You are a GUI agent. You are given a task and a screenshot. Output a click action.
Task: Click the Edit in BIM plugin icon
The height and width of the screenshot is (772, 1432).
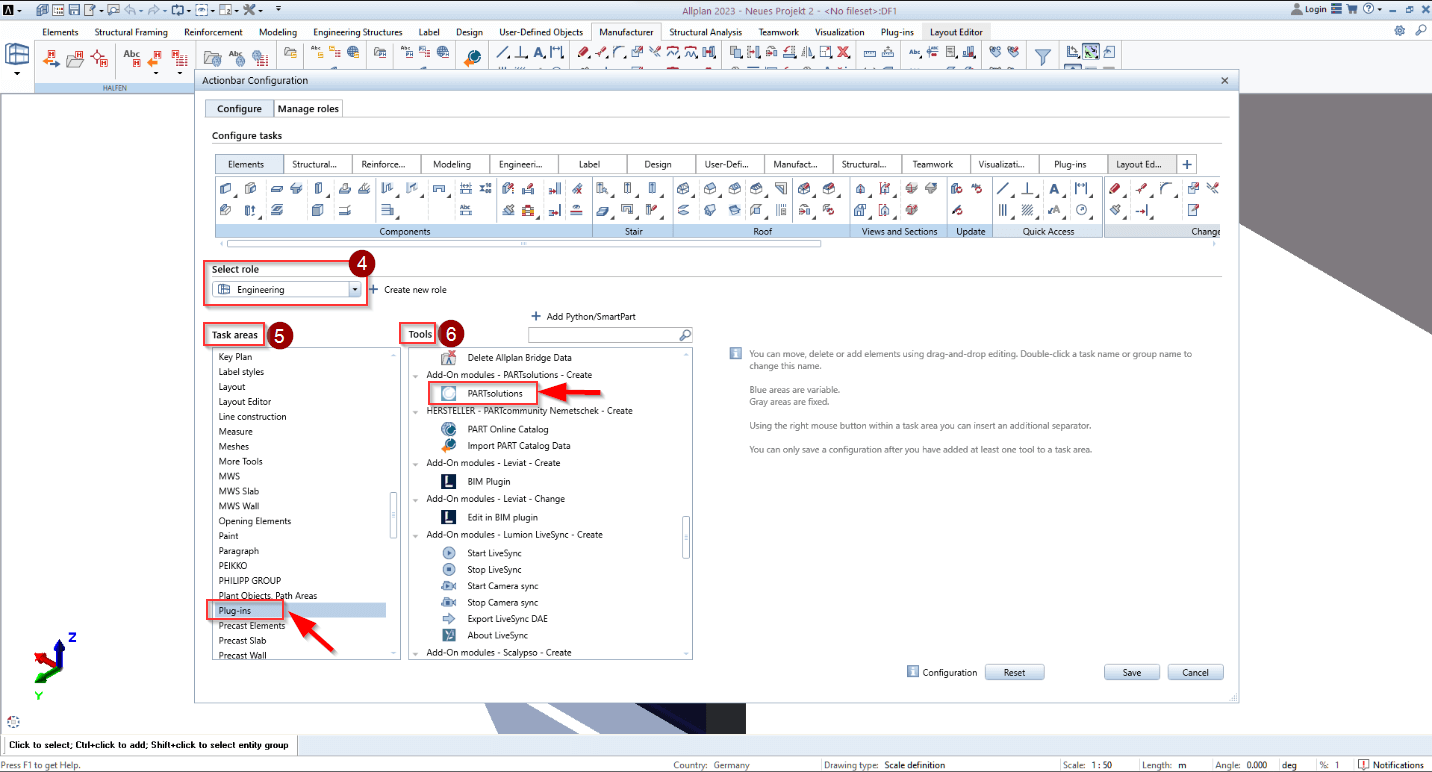point(449,517)
